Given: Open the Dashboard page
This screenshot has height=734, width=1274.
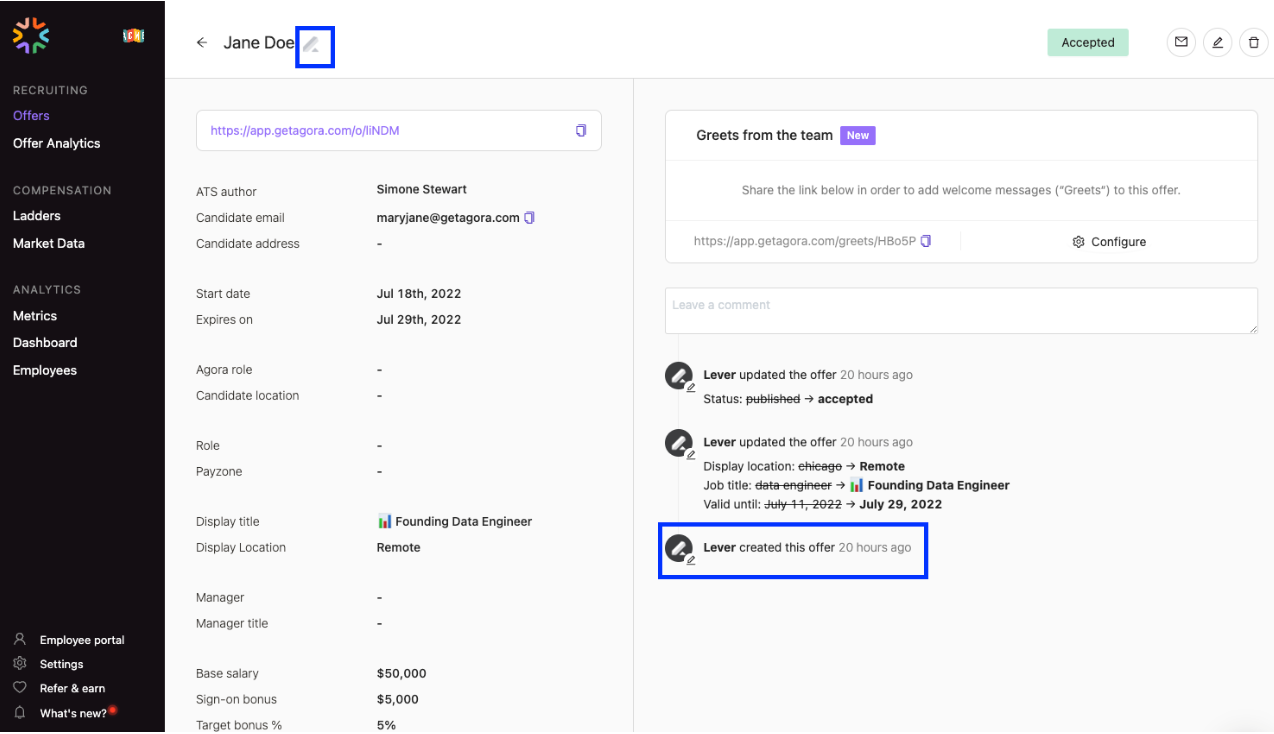Looking at the screenshot, I should pos(45,342).
